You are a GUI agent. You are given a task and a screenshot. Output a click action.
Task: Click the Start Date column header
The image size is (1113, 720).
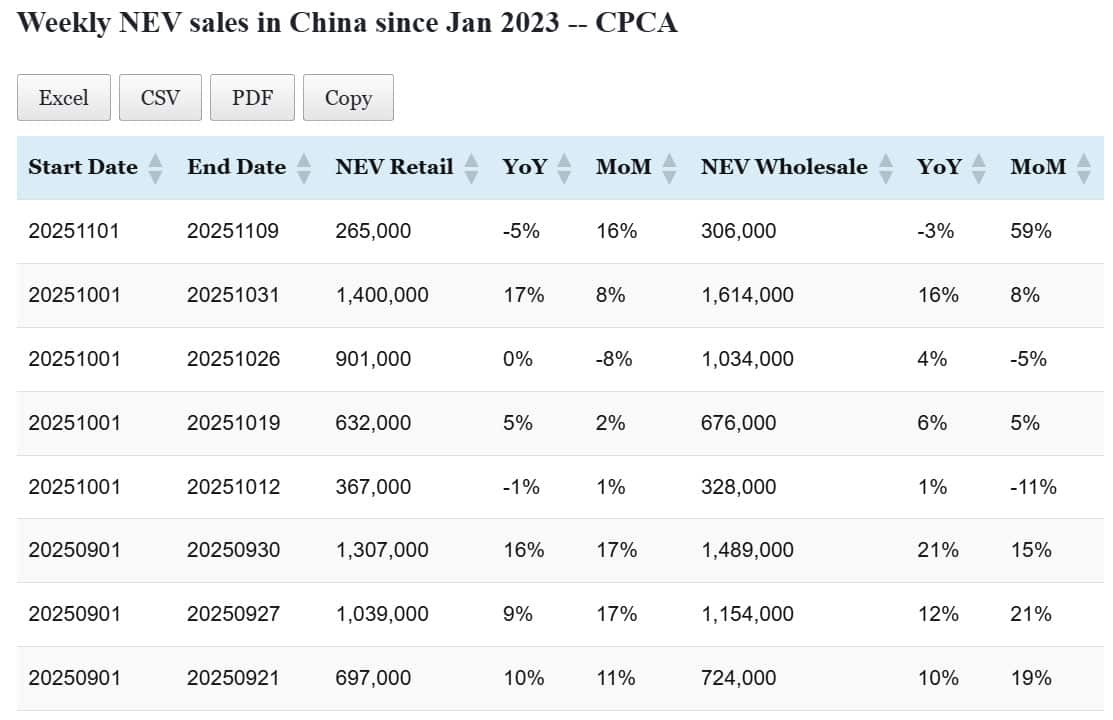83,168
